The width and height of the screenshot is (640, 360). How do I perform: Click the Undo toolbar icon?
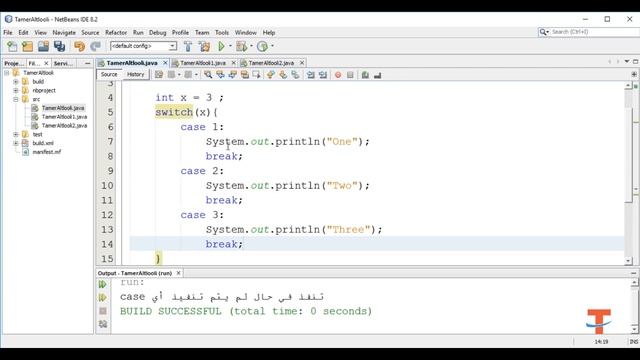(79, 46)
